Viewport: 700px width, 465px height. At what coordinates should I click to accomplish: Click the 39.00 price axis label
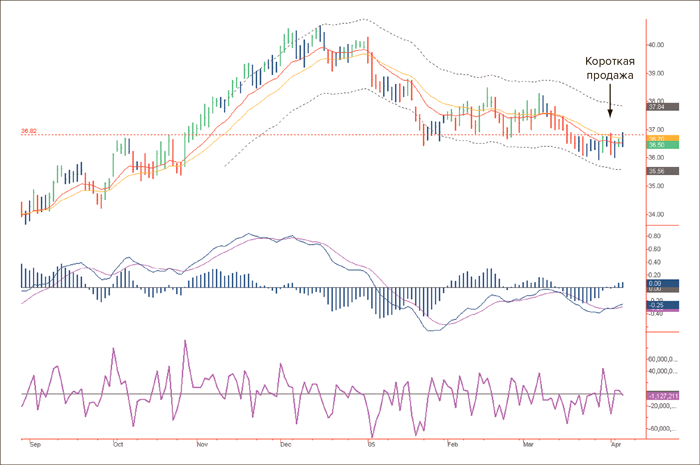[657, 73]
